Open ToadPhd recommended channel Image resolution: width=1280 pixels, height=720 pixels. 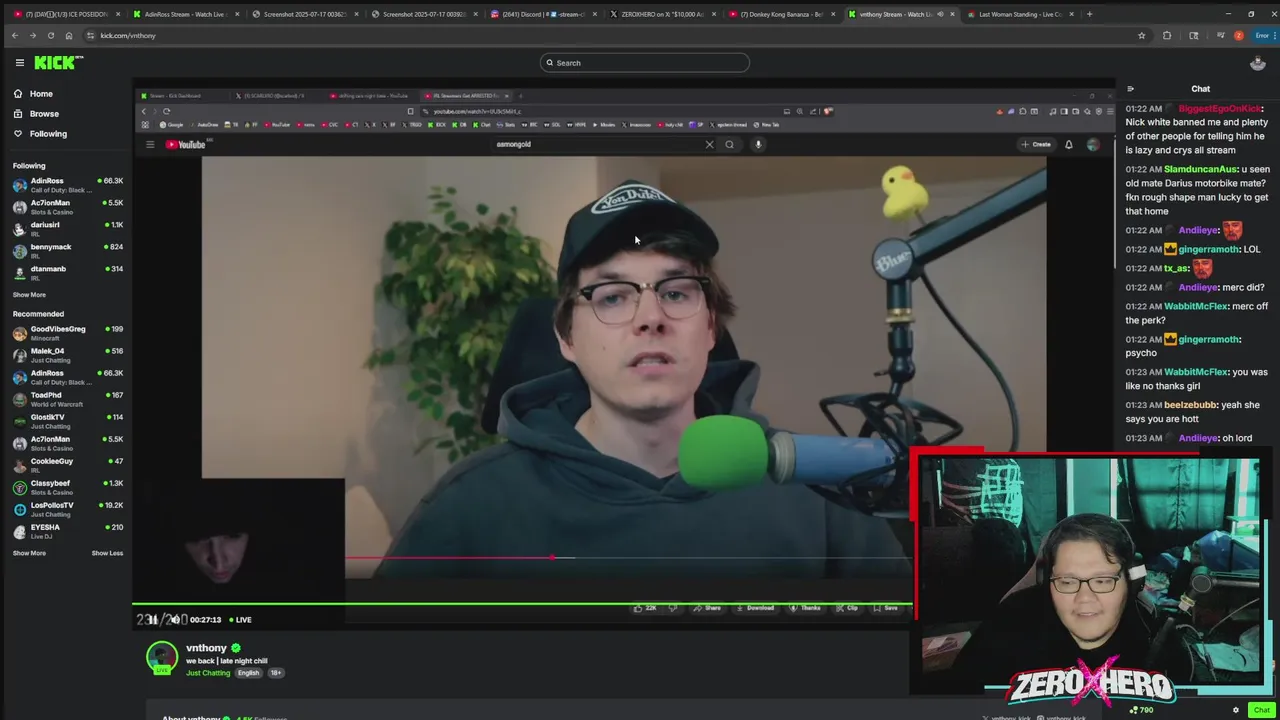point(68,399)
